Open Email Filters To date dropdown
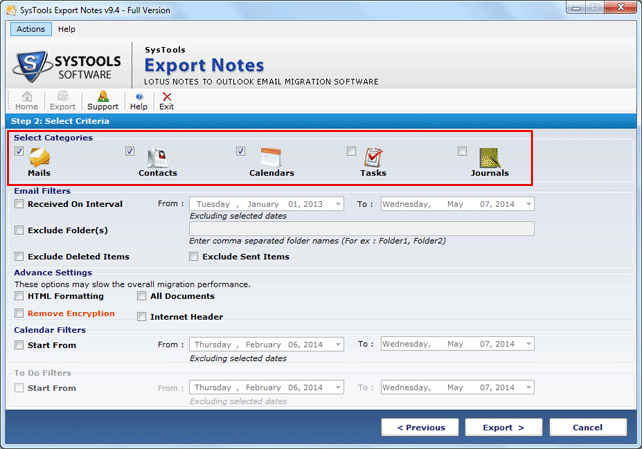 pos(529,204)
